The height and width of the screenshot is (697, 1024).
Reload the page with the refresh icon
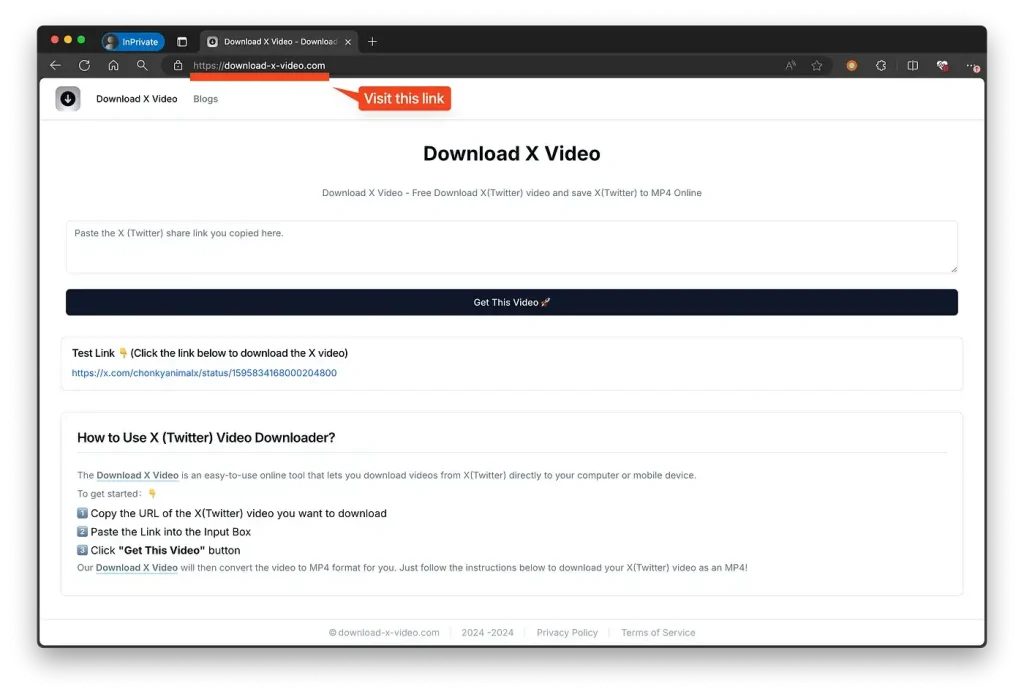85,66
